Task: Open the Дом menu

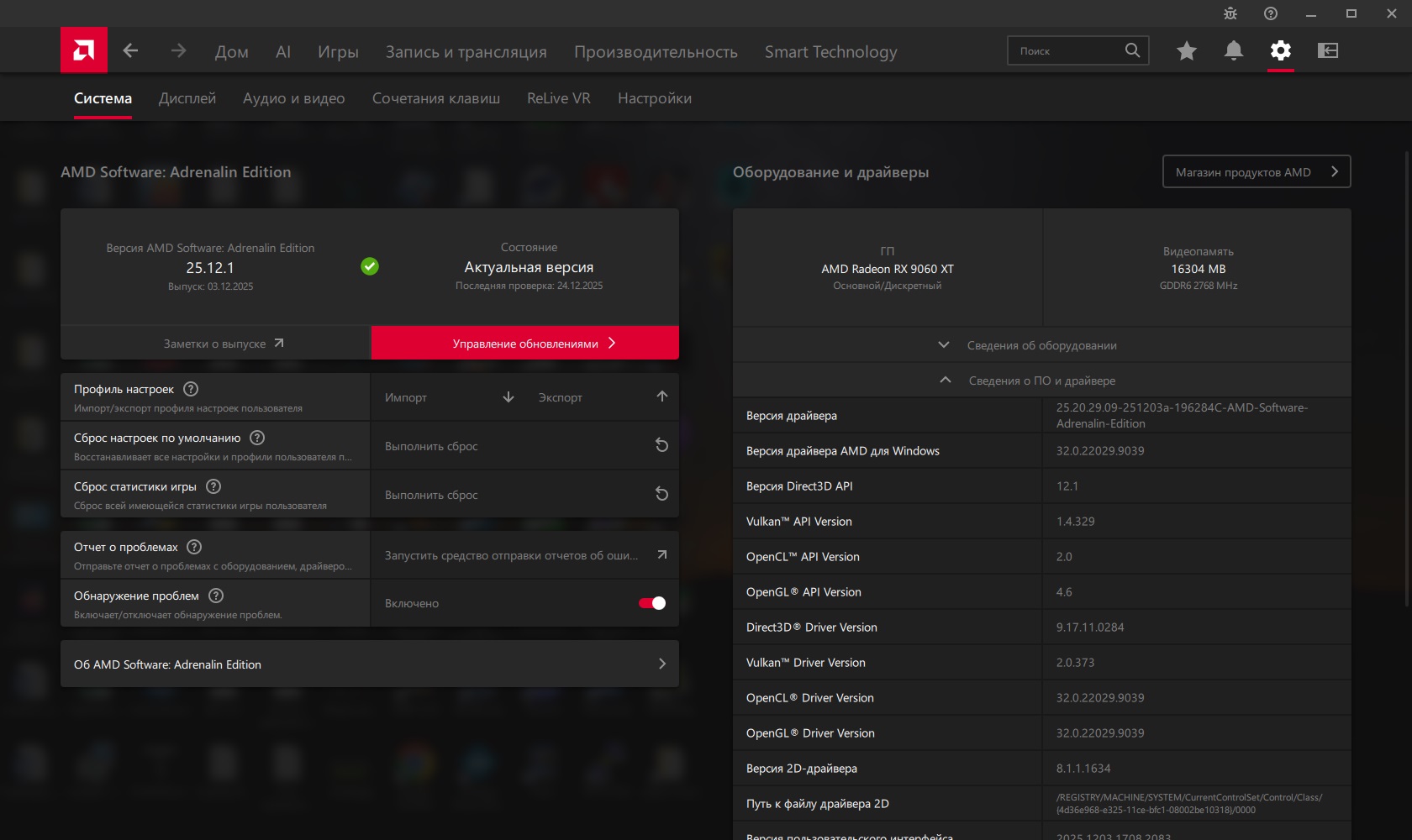Action: point(232,52)
